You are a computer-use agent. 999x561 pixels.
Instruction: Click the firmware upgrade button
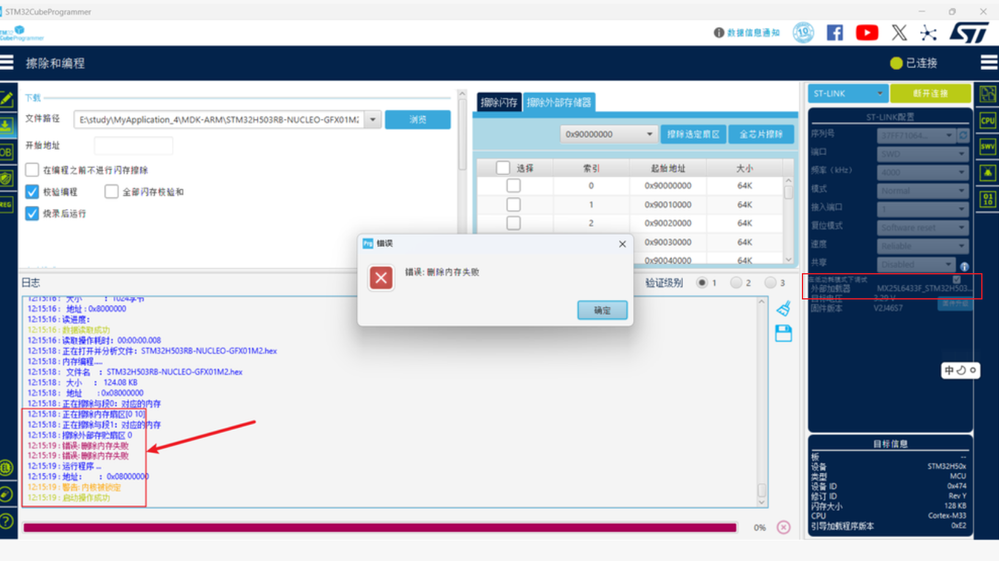[955, 304]
